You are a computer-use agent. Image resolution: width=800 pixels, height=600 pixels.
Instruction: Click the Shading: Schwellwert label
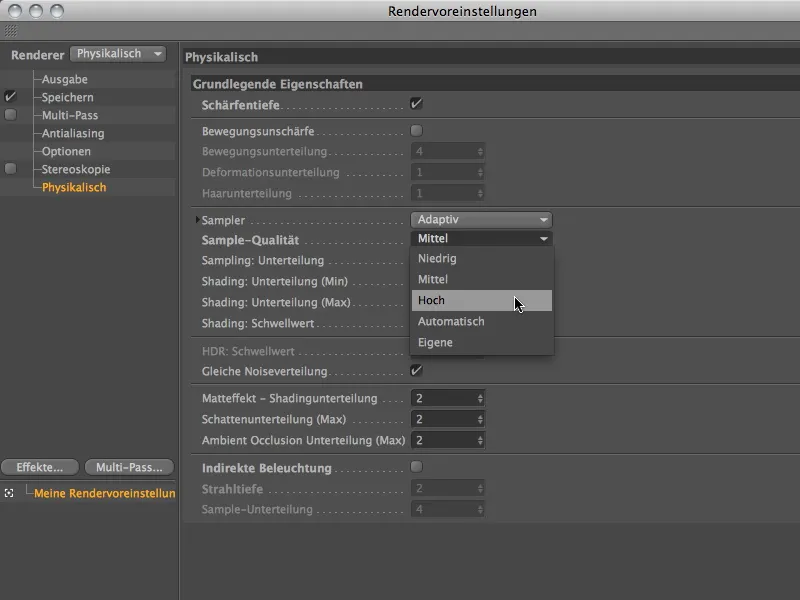[258, 323]
